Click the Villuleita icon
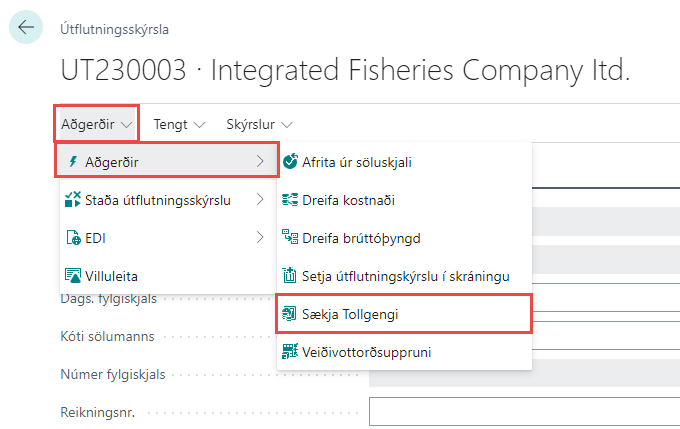Image resolution: width=680 pixels, height=429 pixels. coord(73,275)
